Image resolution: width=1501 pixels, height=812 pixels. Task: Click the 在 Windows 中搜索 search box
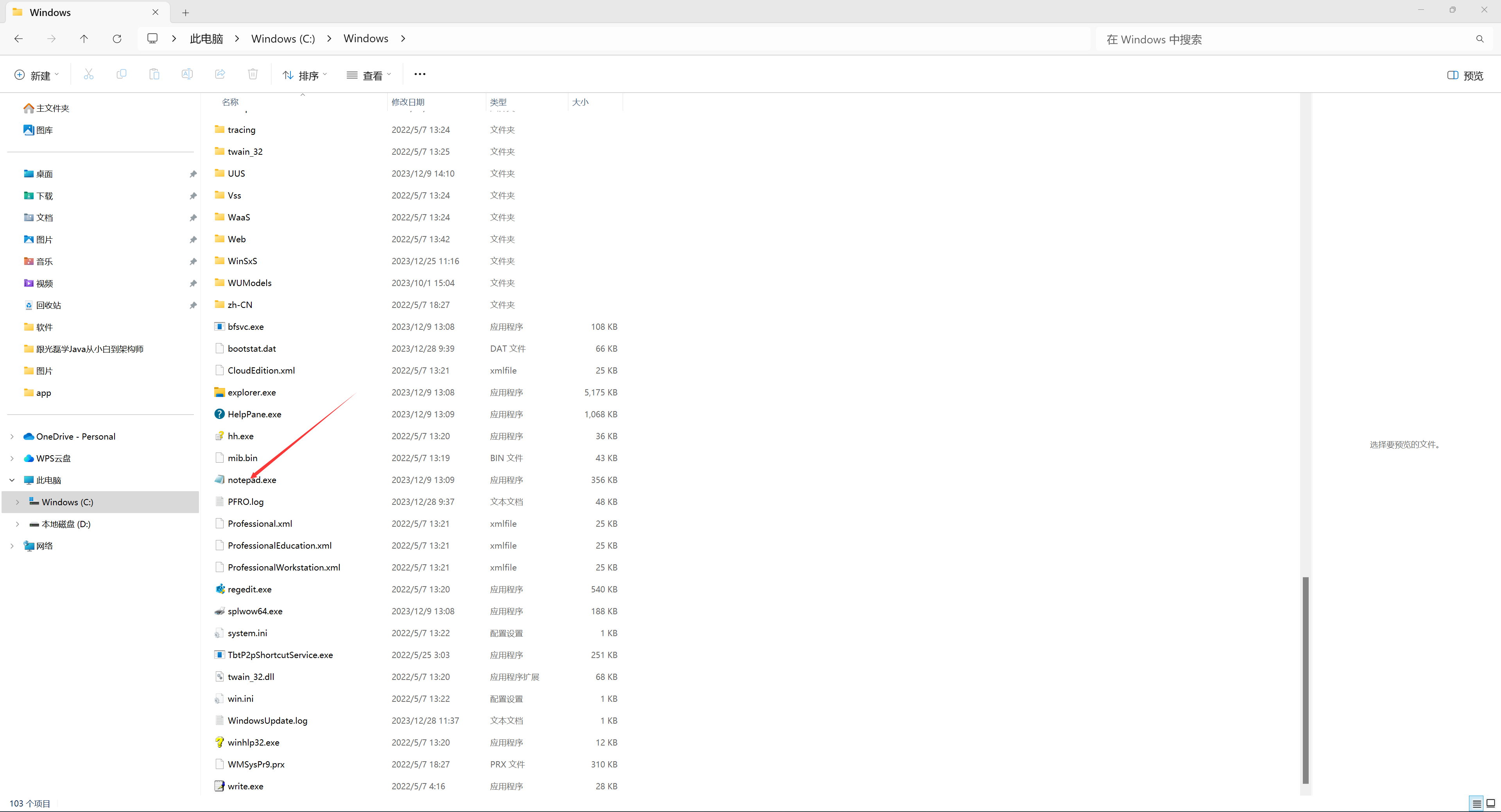point(1293,39)
